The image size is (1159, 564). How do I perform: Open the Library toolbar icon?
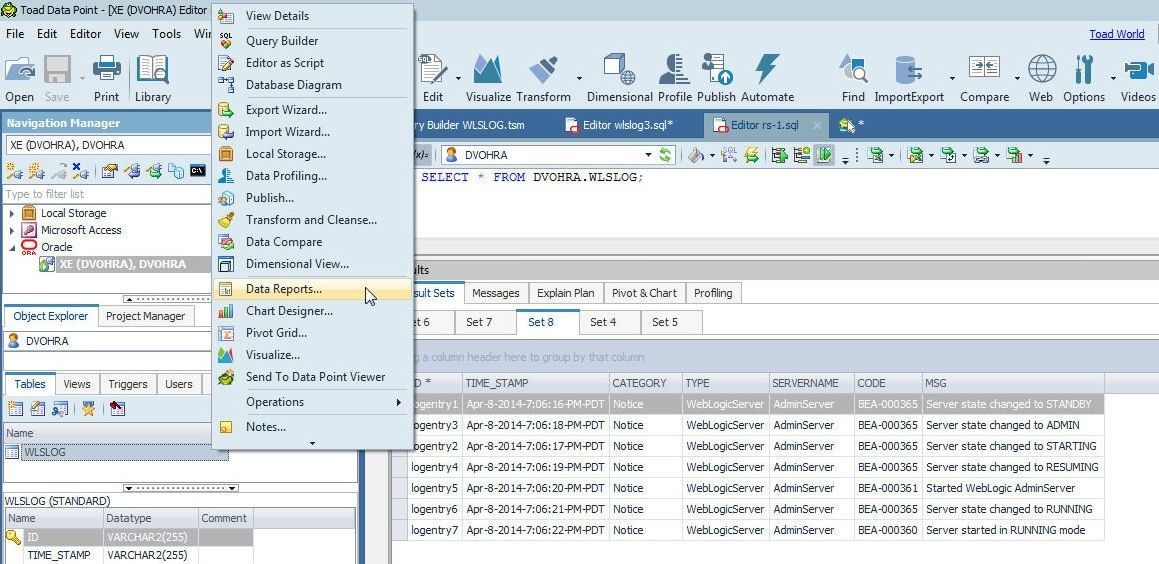point(152,70)
